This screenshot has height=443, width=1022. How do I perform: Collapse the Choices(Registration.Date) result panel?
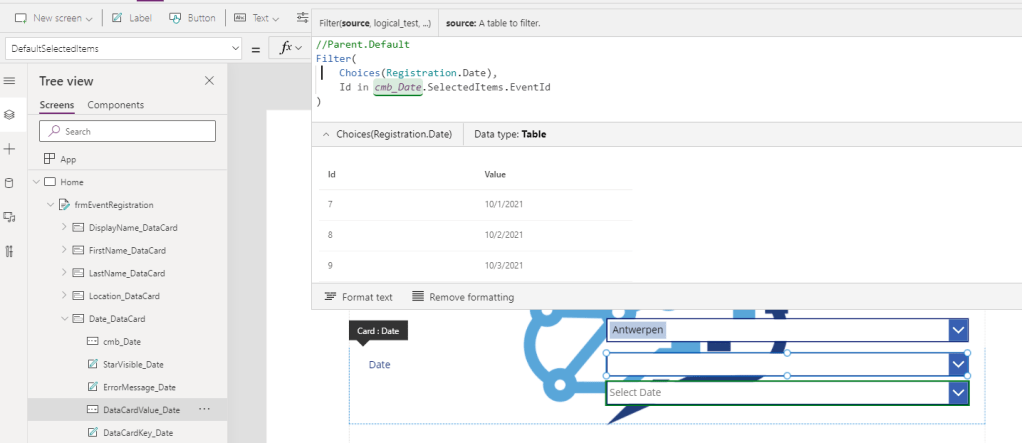(325, 134)
